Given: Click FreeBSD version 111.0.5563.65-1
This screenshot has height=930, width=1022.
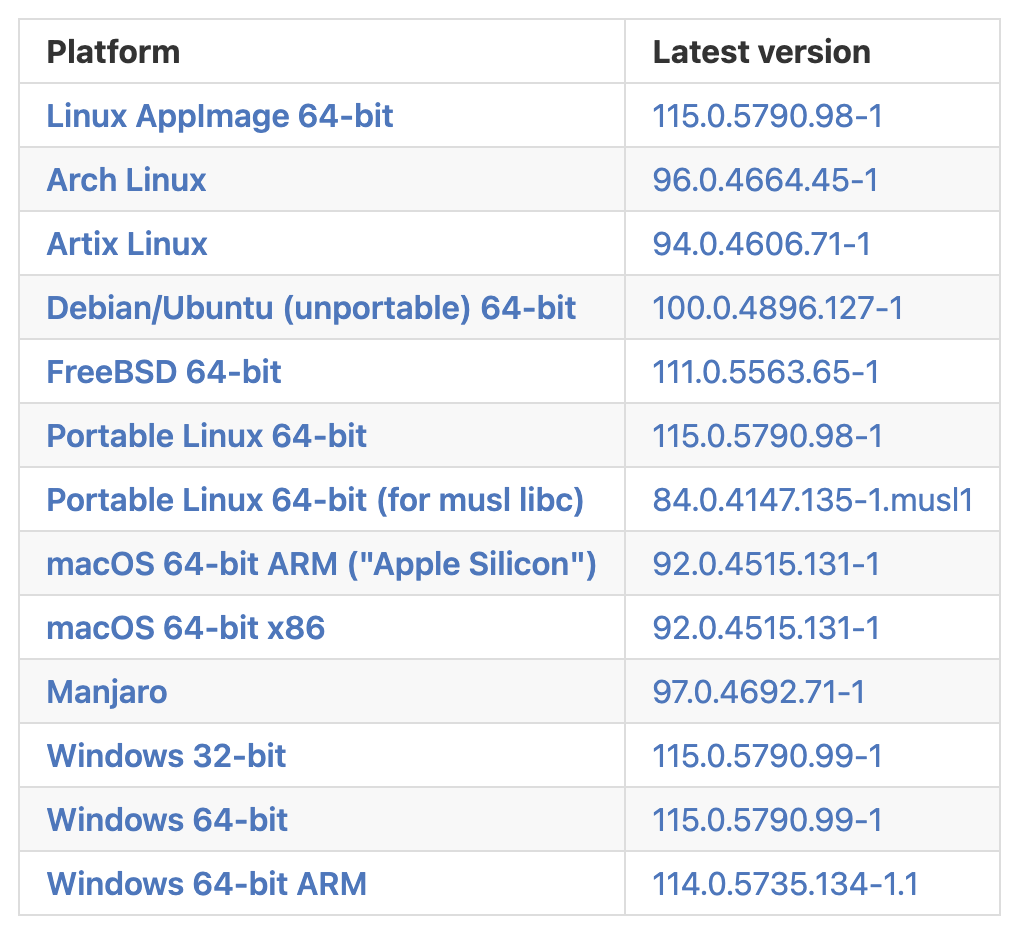Looking at the screenshot, I should (766, 372).
